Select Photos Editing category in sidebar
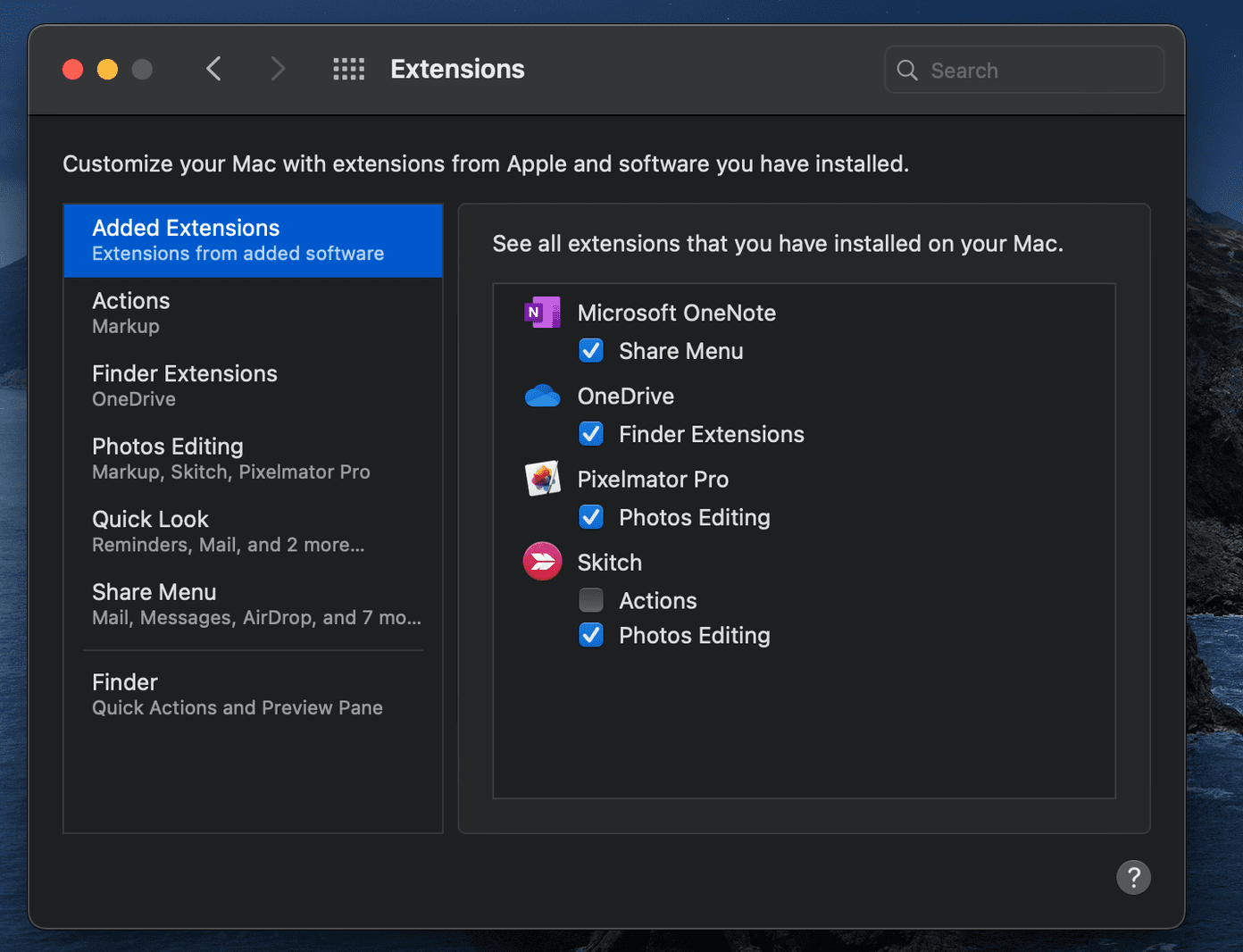This screenshot has height=952, width=1243. point(254,459)
